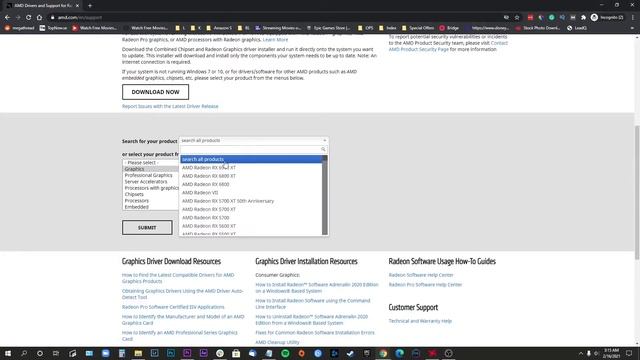The image size is (640, 360).
Task: Click the taskbar clock and date
Action: tap(611, 353)
